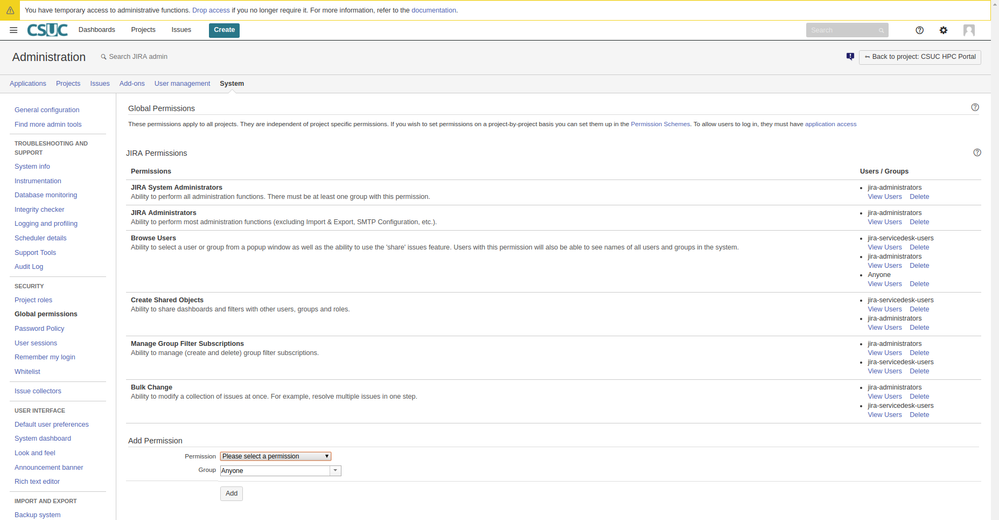Open Look and feel in sidebar
Viewport: 999px width, 520px height.
tap(35, 453)
